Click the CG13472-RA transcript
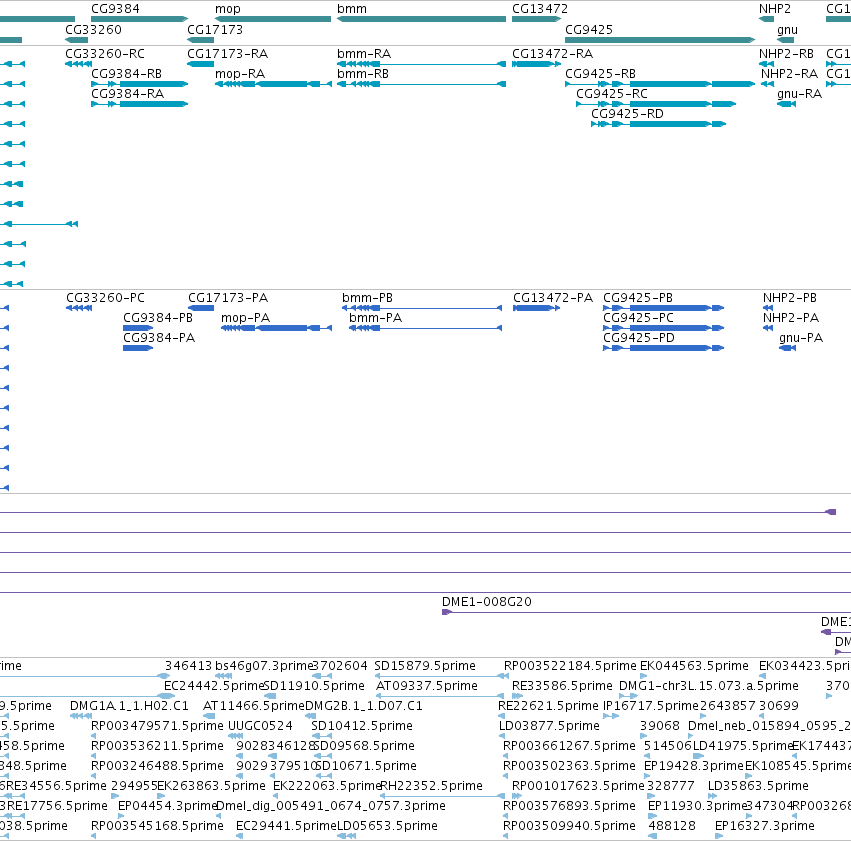 pyautogui.click(x=536, y=64)
